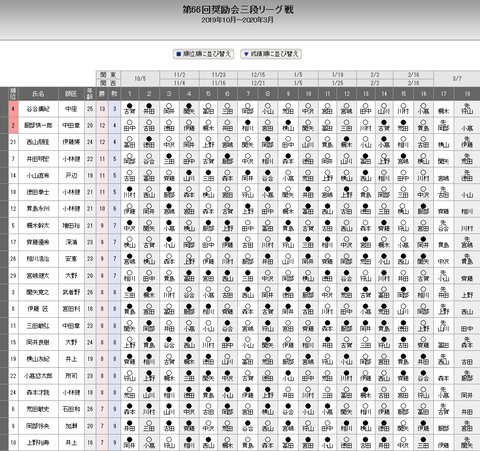Select the 師匠 column header
Screen dimensions: 480x451
(71, 94)
